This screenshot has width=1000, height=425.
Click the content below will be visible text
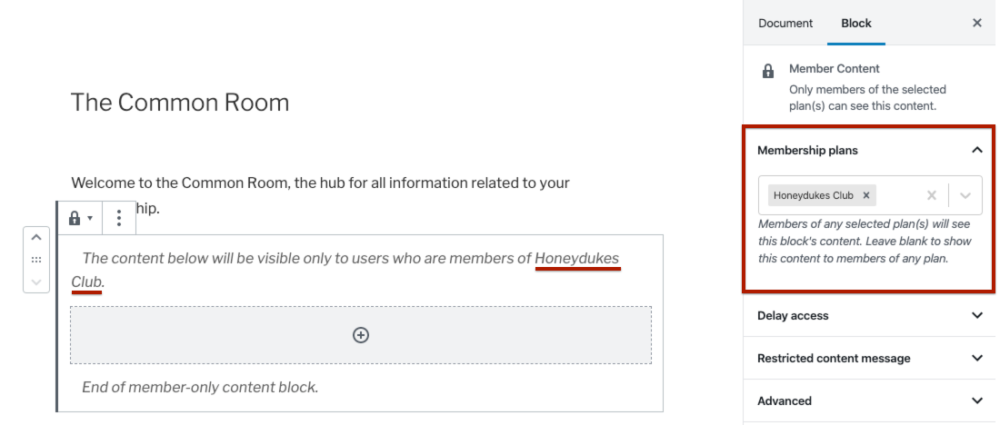point(345,269)
